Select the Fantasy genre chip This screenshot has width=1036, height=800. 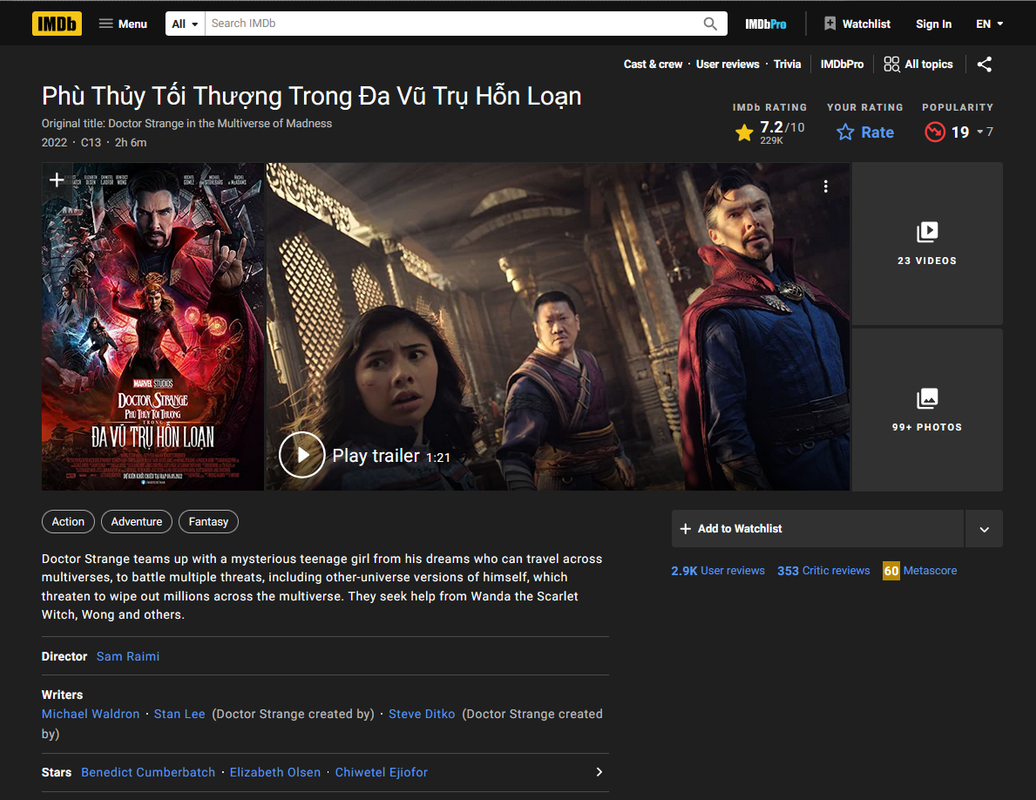pyautogui.click(x=208, y=521)
